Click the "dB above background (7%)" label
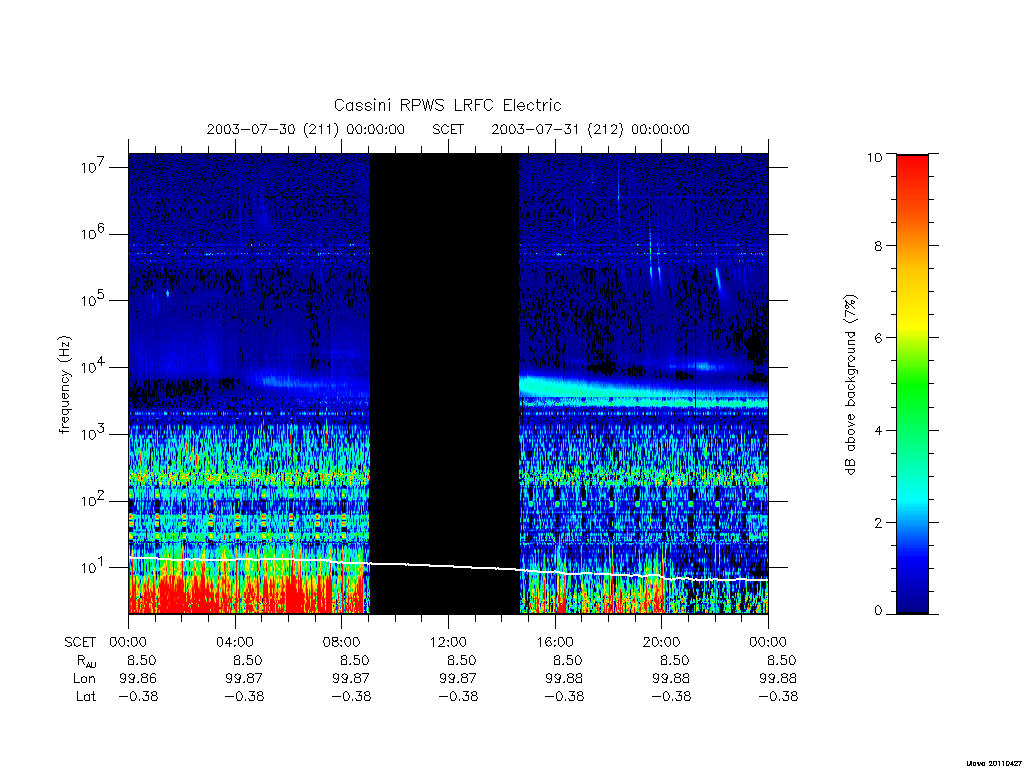1024x768 pixels. (850, 384)
